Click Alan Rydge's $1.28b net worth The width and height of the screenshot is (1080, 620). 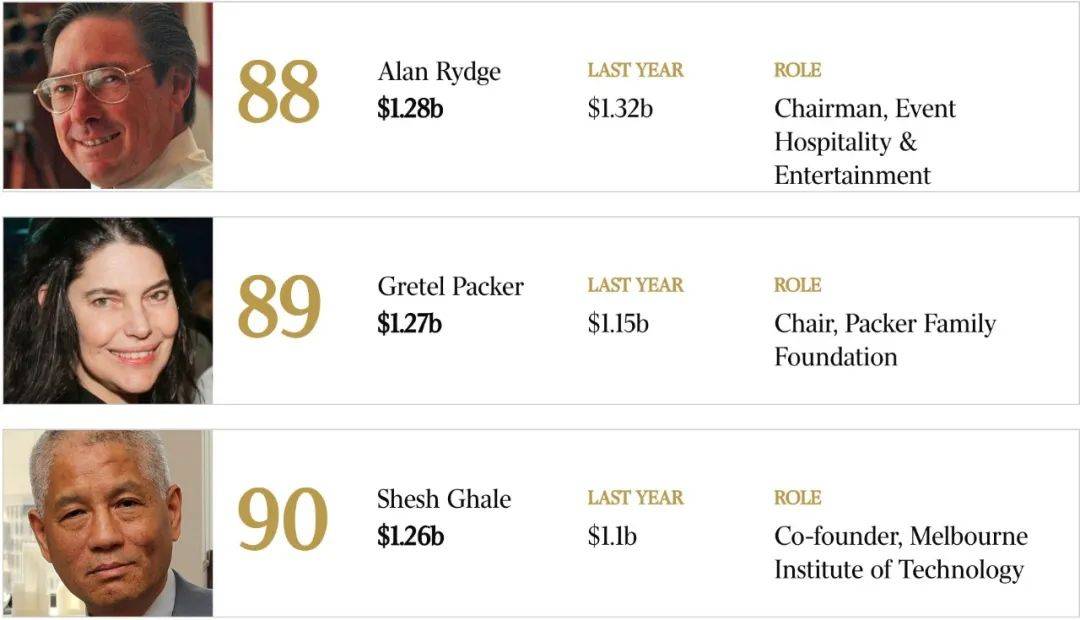pos(410,109)
